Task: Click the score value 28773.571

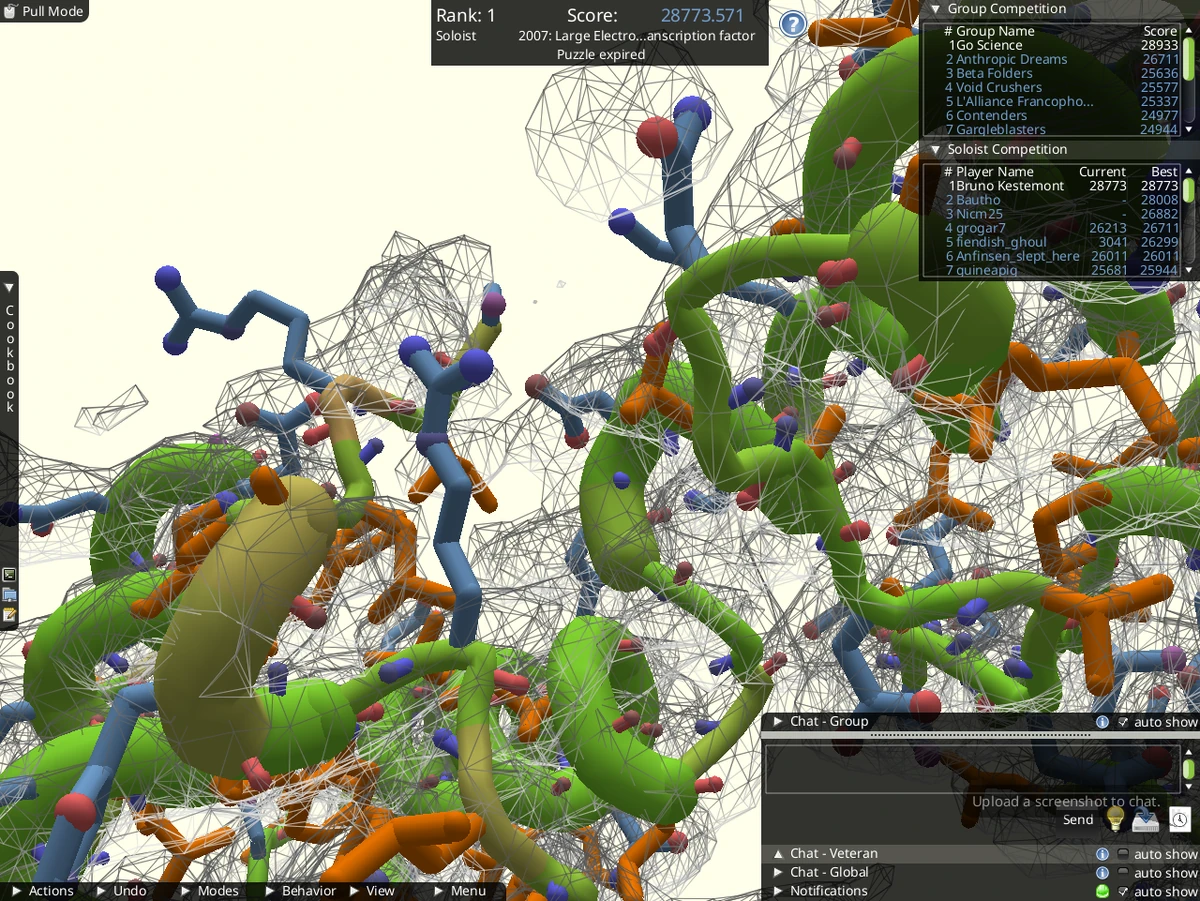Action: [x=702, y=15]
